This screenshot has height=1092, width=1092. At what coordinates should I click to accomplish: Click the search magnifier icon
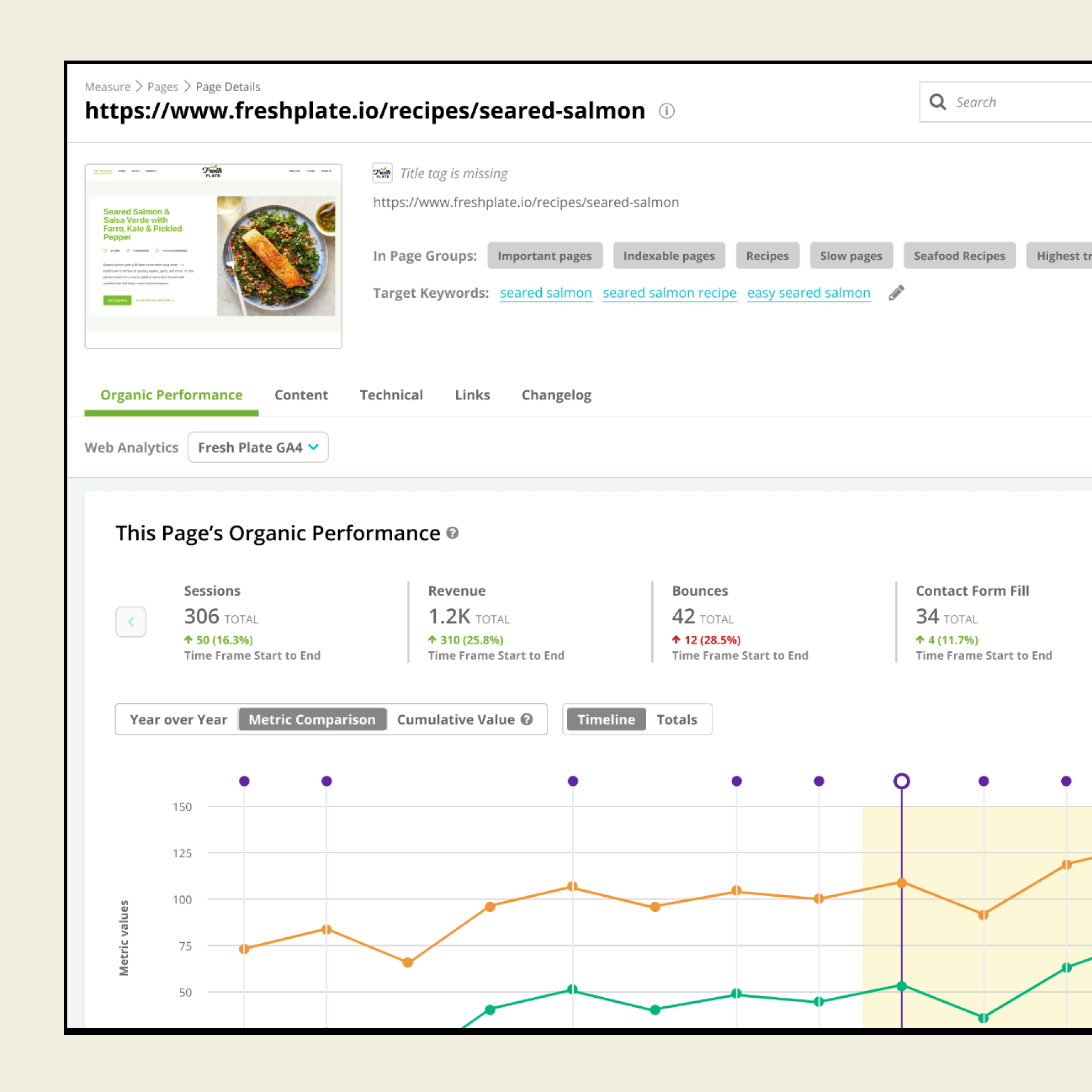[937, 102]
